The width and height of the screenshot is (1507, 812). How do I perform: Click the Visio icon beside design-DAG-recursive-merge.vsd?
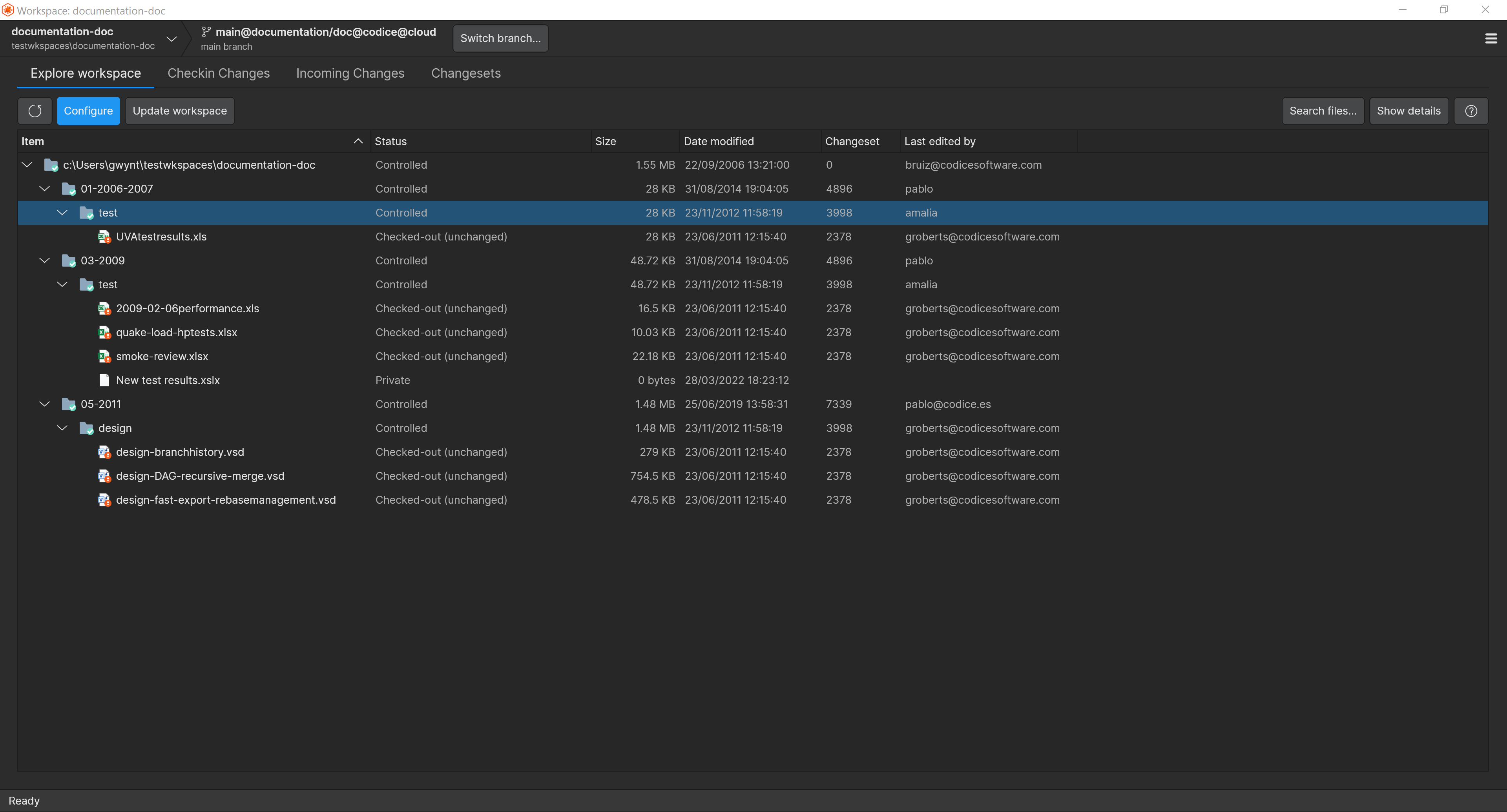pos(104,476)
